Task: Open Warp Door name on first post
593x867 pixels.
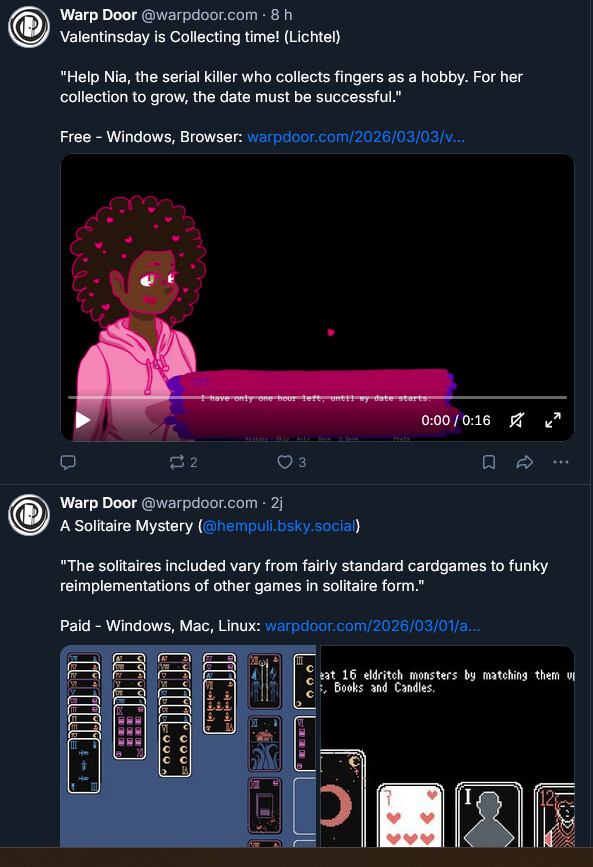Action: click(98, 15)
